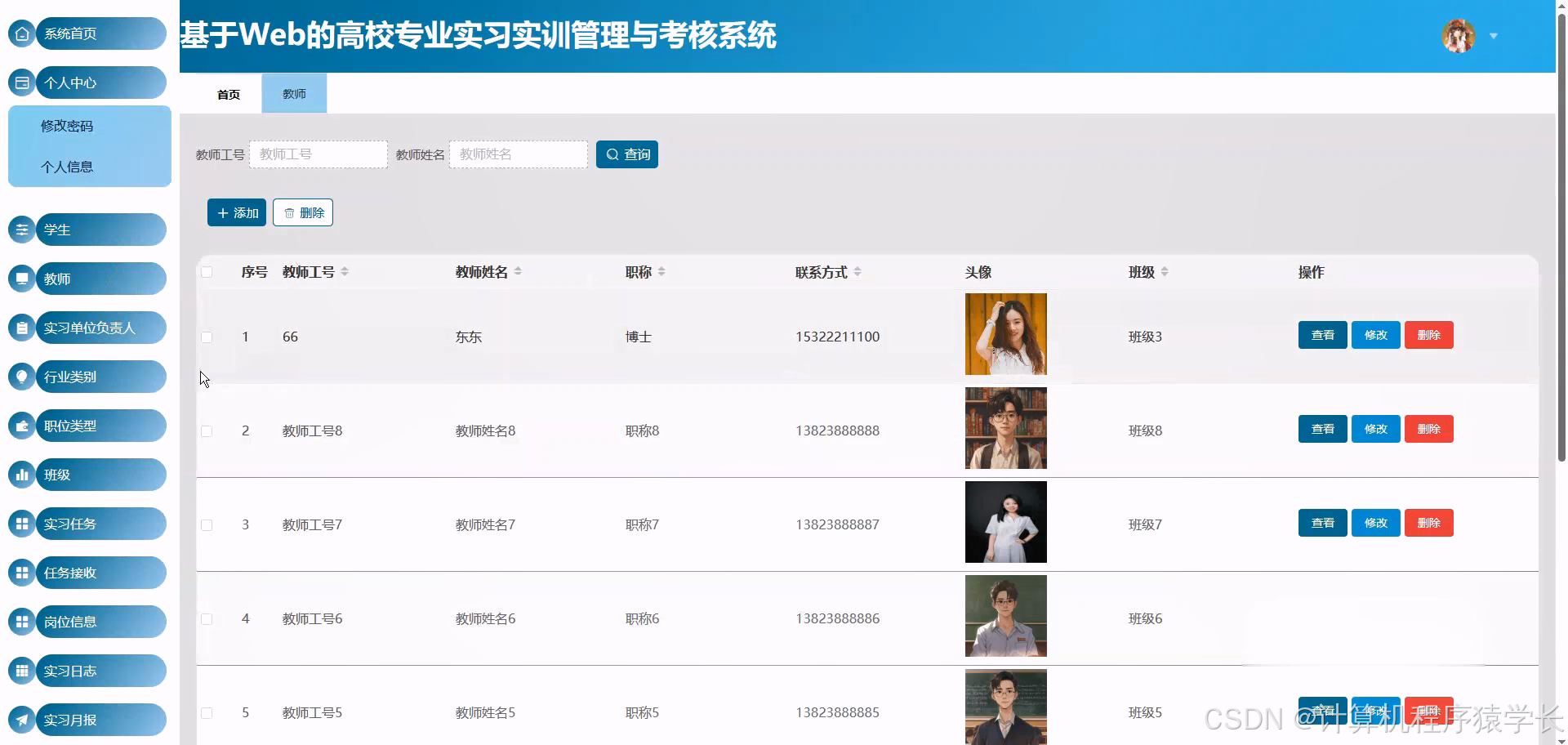Image resolution: width=1568 pixels, height=745 pixels.
Task: Sort the table by 教师工号 column
Action: pos(346,272)
